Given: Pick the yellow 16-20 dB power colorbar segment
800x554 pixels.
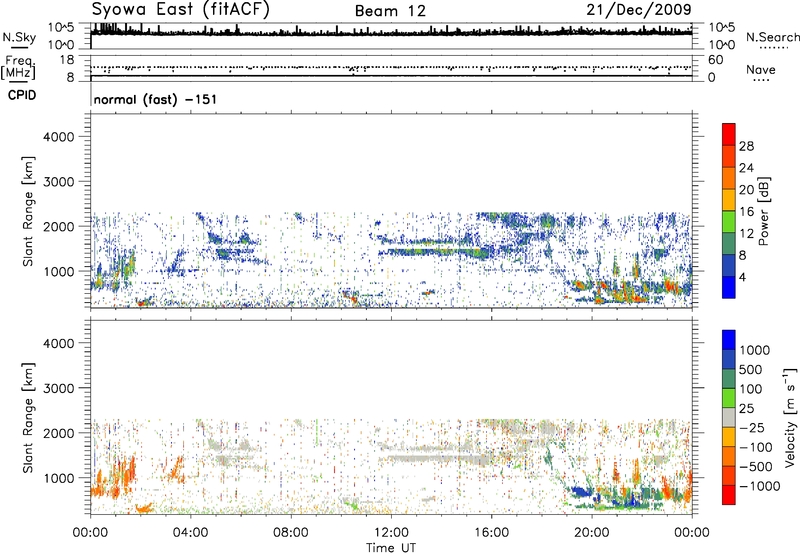Looking at the screenshot, I should pyautogui.click(x=729, y=200).
